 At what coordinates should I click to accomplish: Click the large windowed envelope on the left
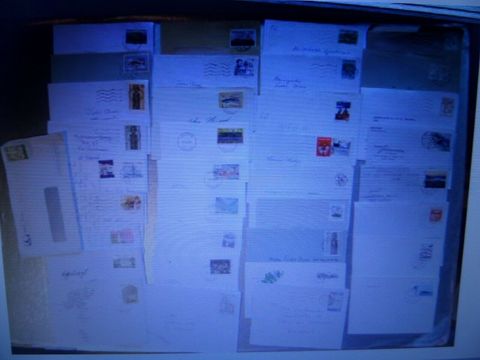42,195
